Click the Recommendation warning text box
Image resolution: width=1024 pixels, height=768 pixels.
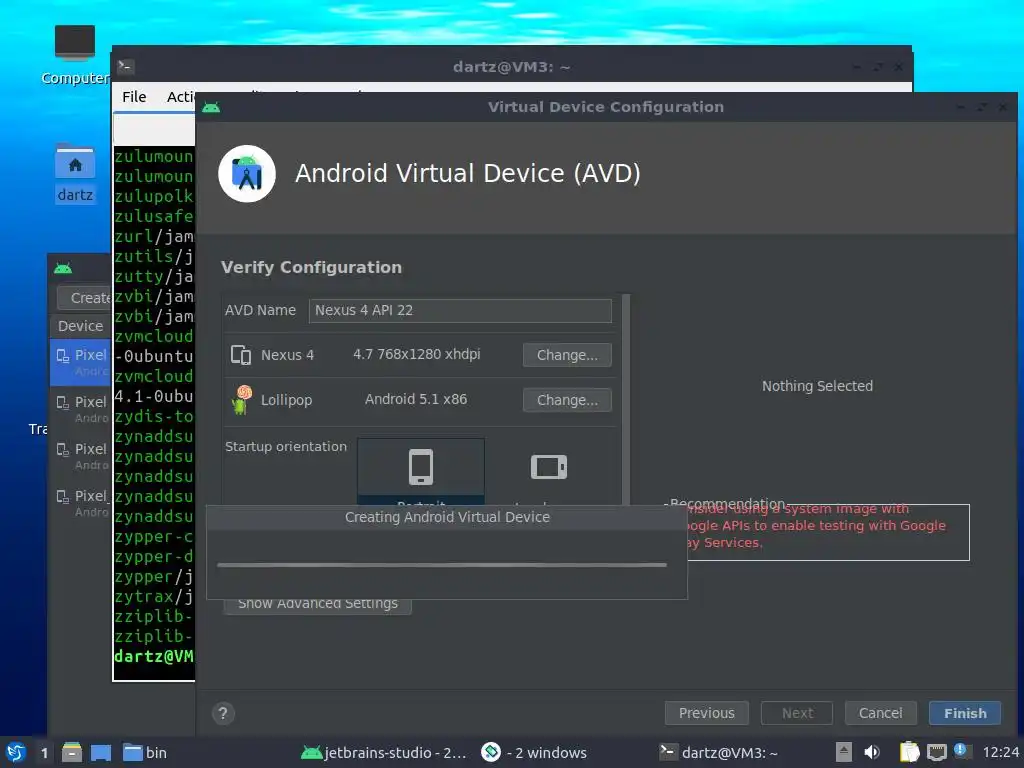pos(827,532)
